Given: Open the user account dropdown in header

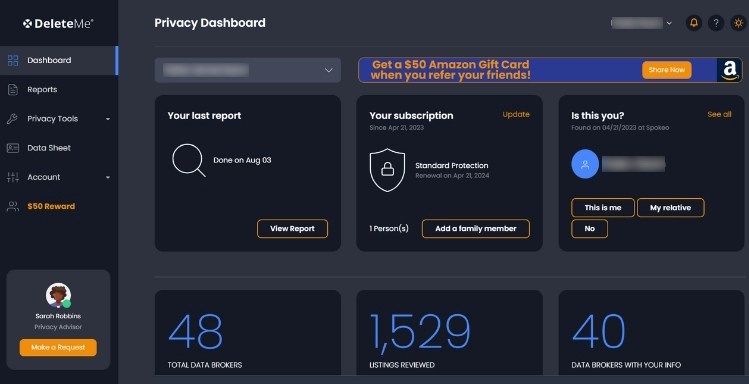Looking at the screenshot, I should coord(642,23).
